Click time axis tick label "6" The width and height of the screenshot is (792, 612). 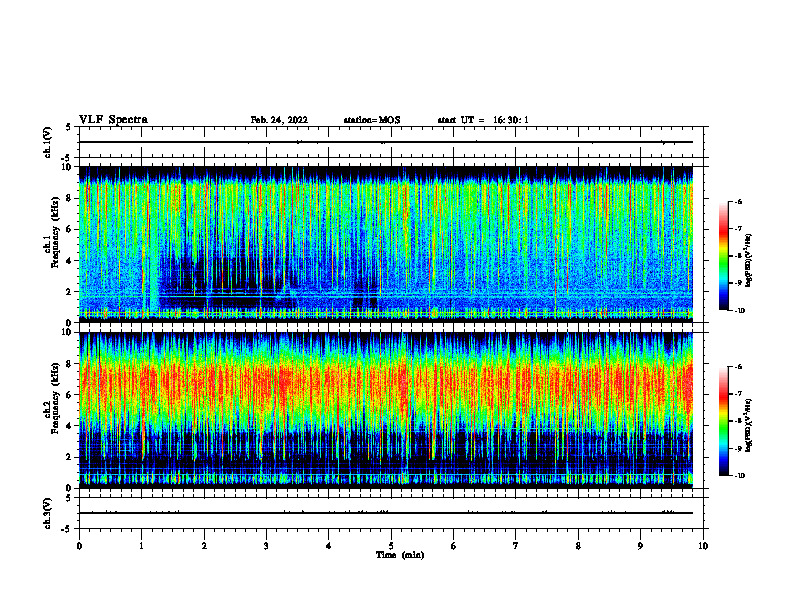tap(454, 546)
